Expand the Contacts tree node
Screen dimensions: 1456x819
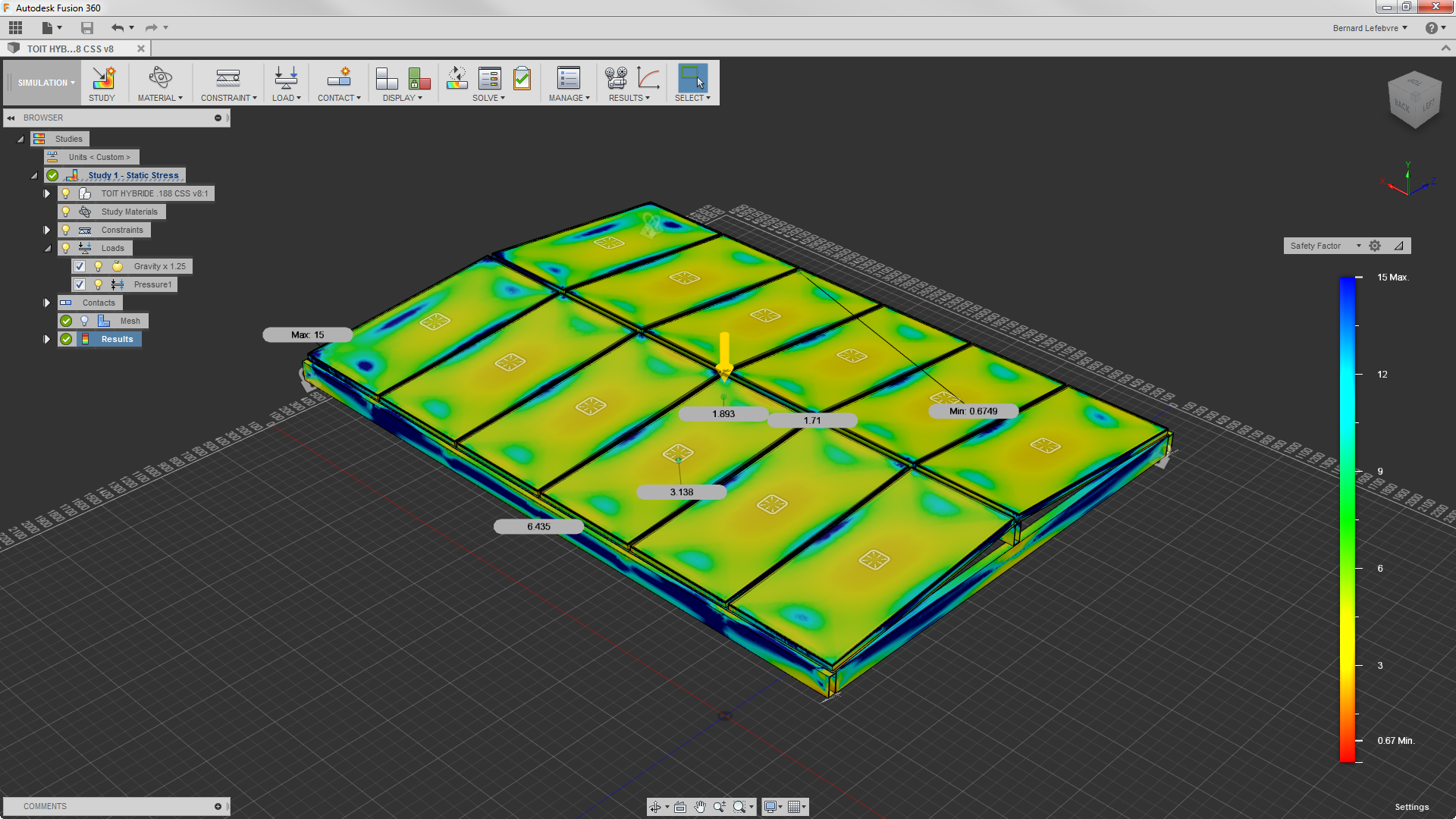47,303
